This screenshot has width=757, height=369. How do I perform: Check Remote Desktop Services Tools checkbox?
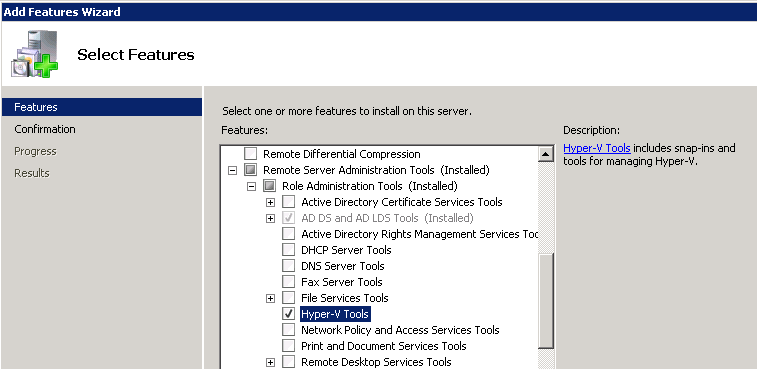[288, 362]
